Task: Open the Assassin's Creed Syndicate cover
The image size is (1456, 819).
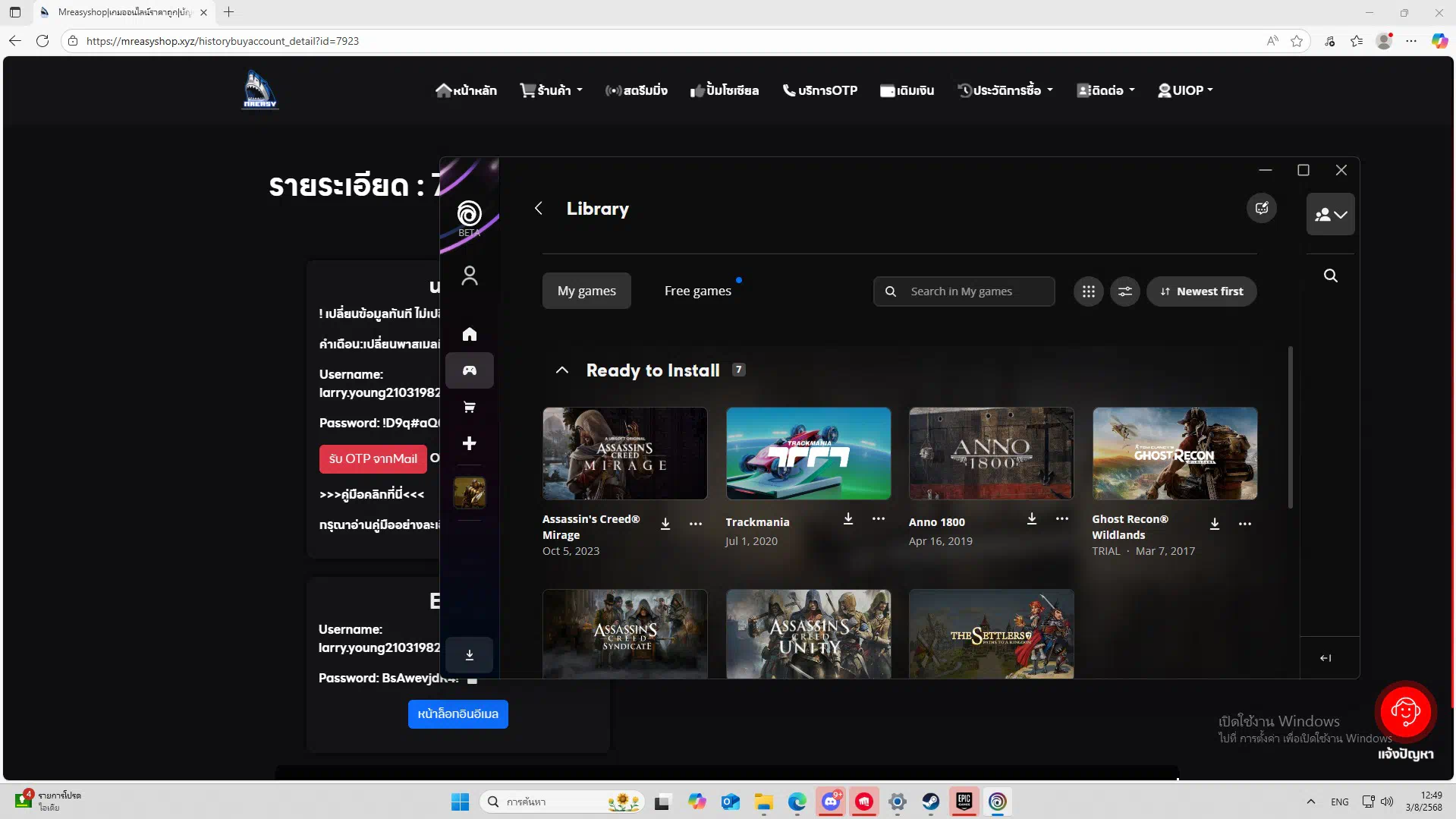Action: click(625, 634)
